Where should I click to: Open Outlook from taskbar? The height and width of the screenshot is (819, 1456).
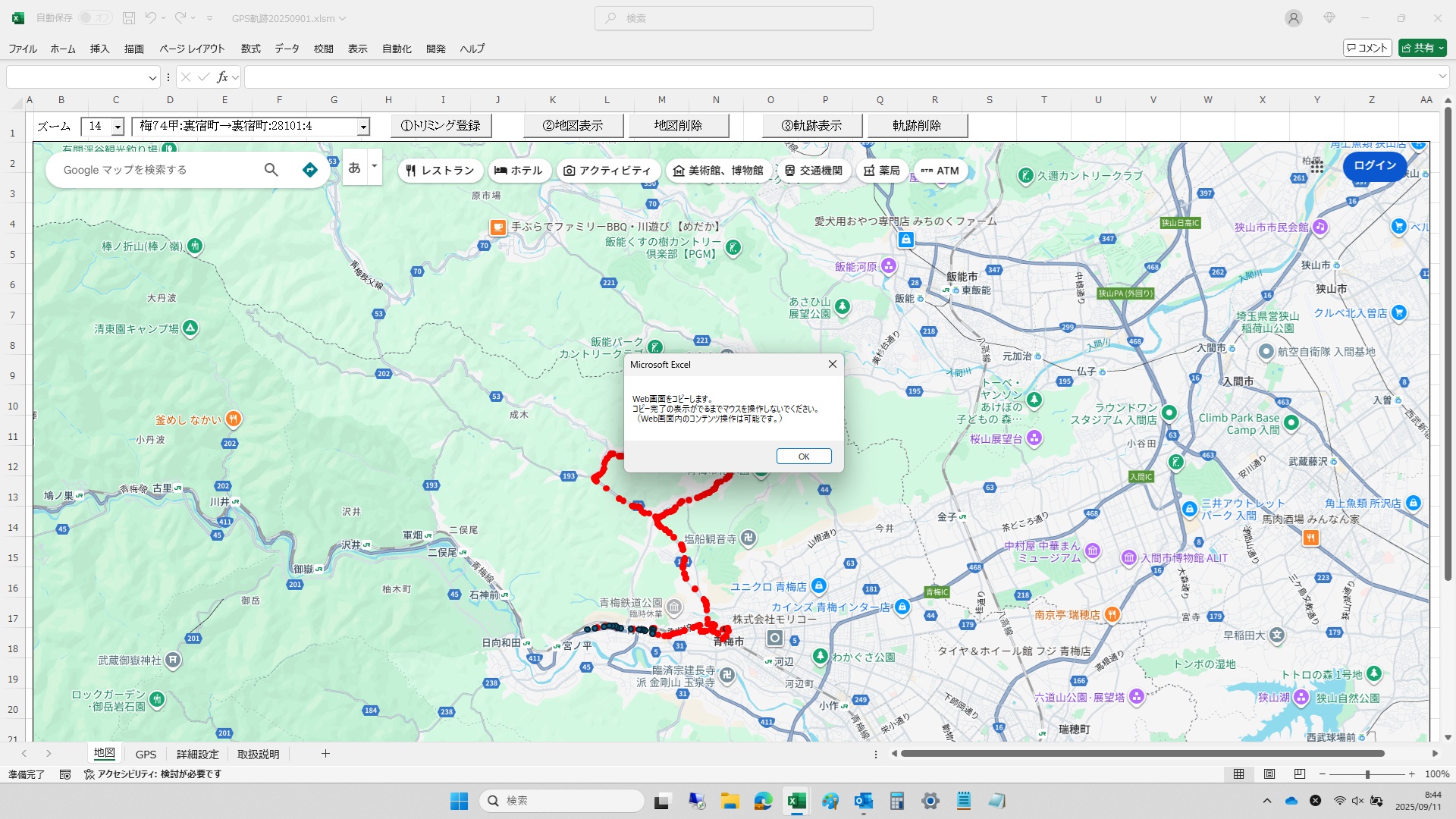863,801
